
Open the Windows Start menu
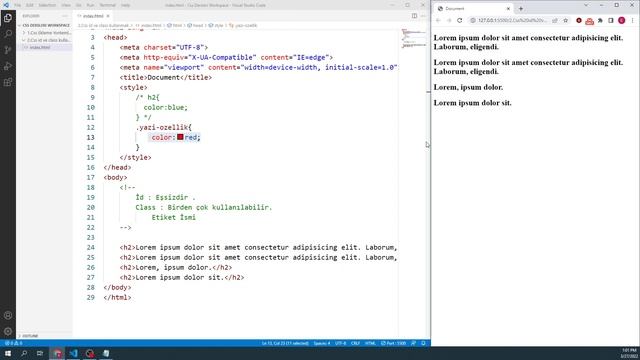tap(8, 353)
